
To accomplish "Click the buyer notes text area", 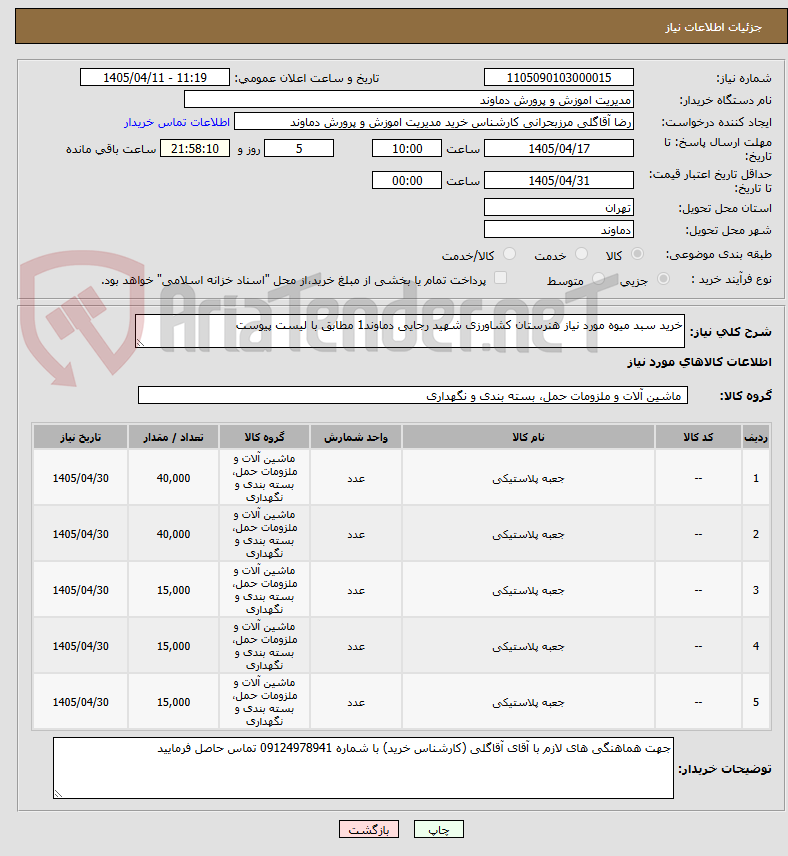I will 363,768.
